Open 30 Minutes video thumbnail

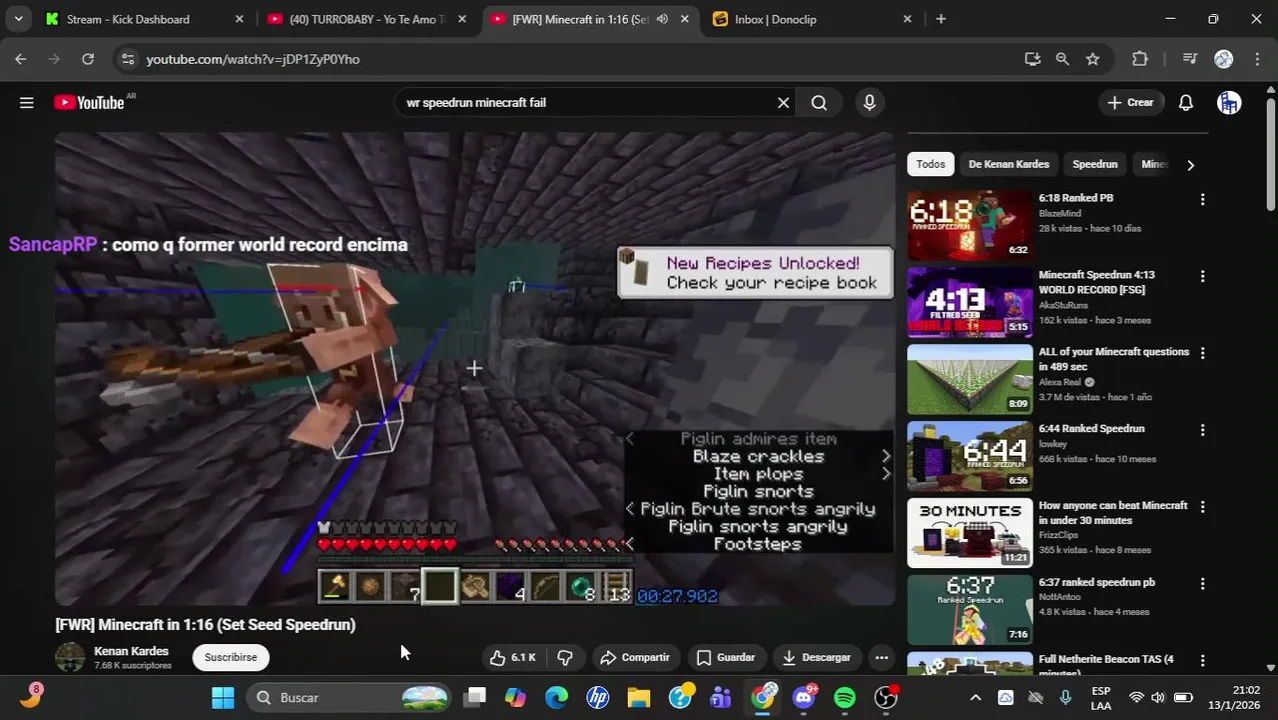coord(969,533)
